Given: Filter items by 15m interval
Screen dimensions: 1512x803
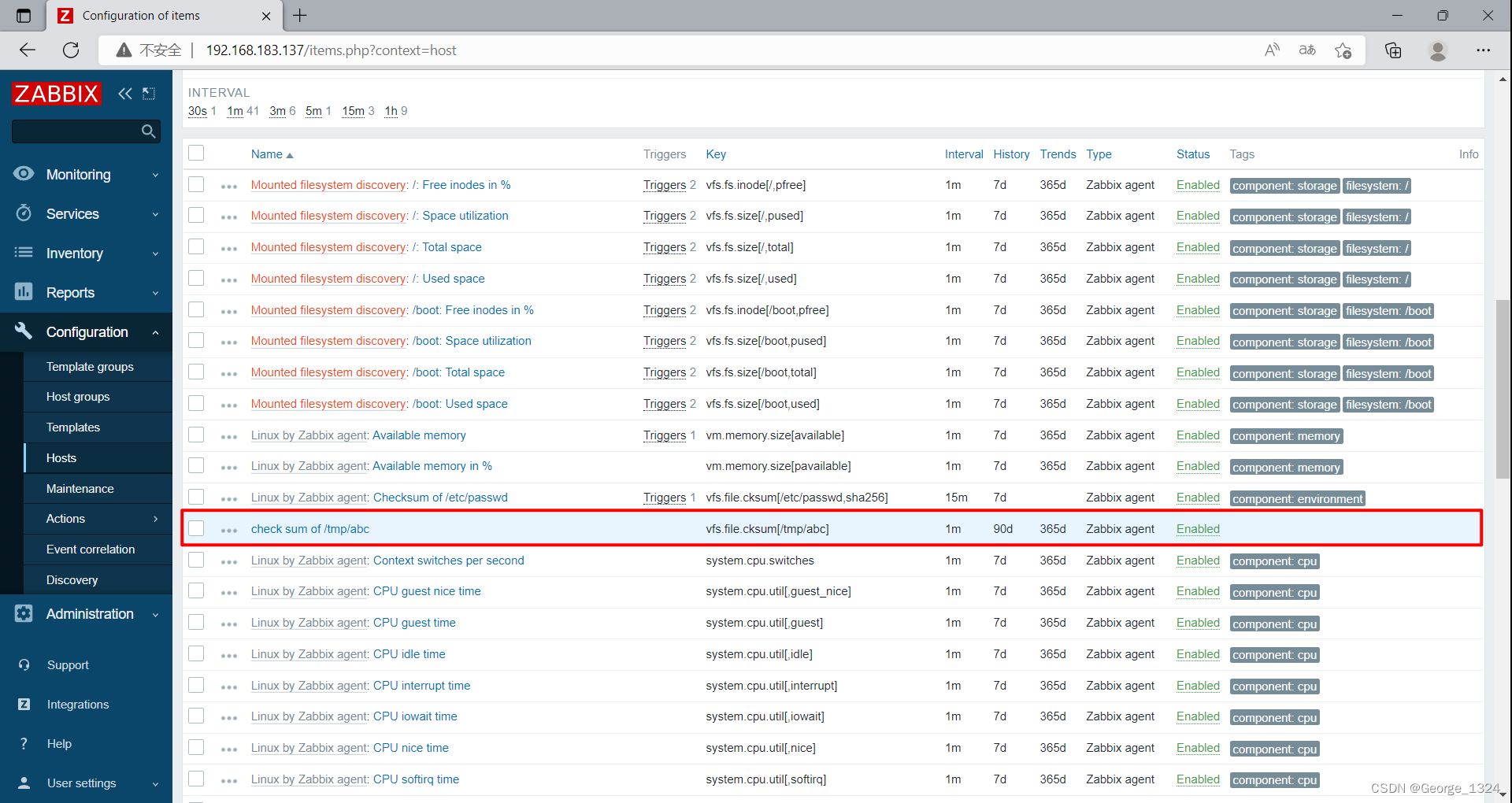Looking at the screenshot, I should point(353,111).
